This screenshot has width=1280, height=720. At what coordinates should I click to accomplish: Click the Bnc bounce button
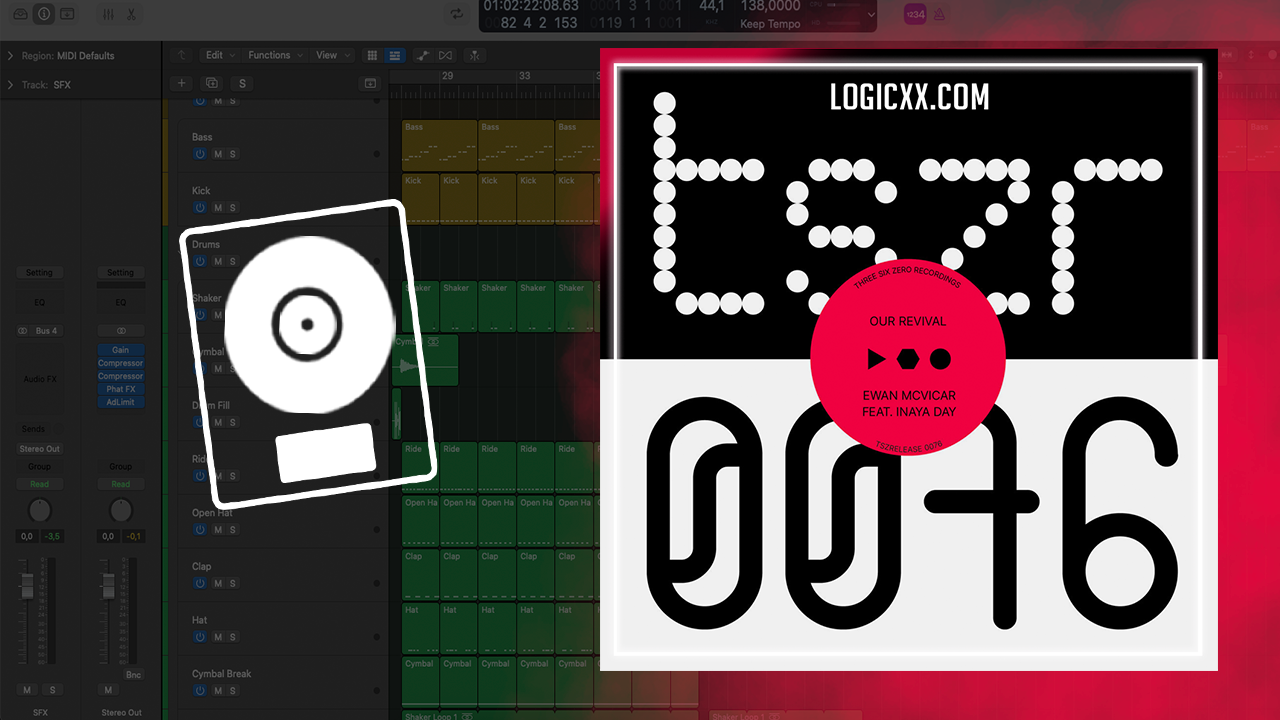click(x=133, y=675)
